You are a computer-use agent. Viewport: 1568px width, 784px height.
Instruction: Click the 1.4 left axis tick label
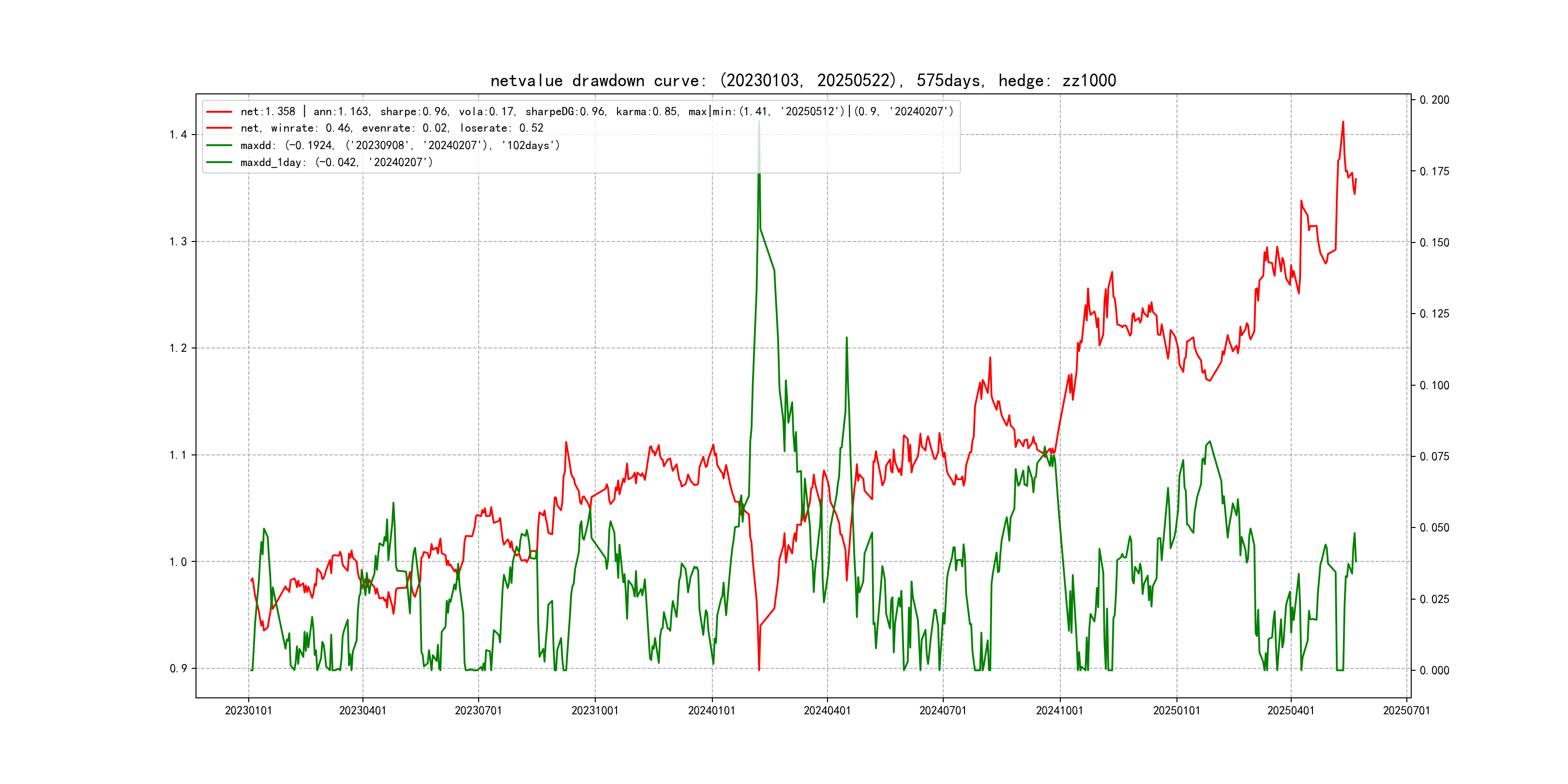pos(178,135)
